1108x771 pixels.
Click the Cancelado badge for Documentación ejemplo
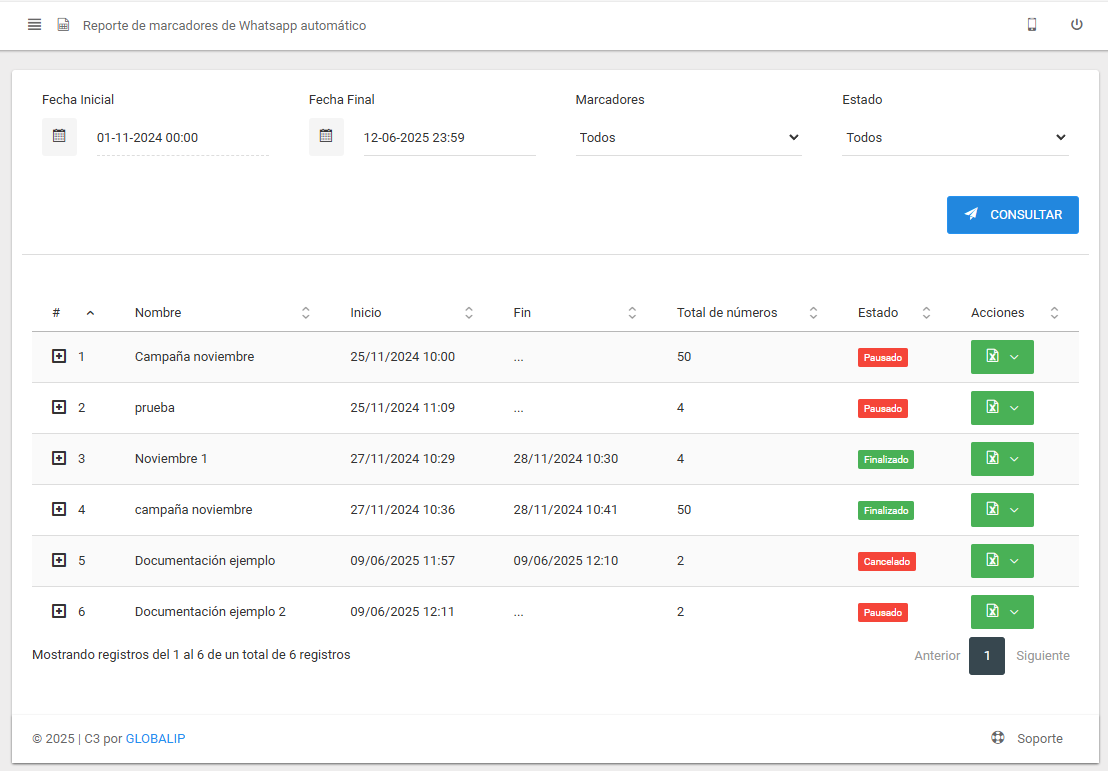pyautogui.click(x=887, y=561)
